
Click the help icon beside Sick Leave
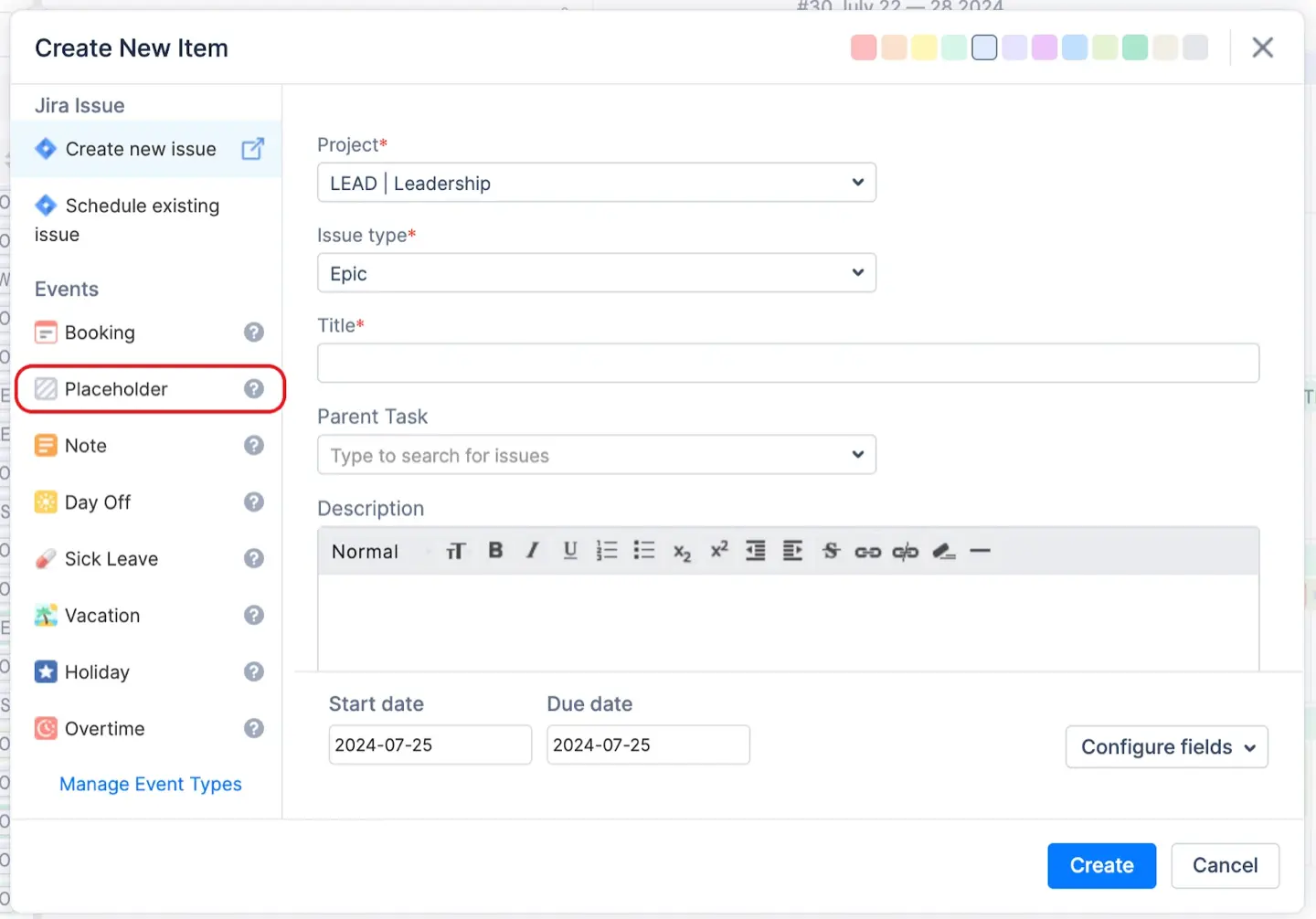(253, 558)
